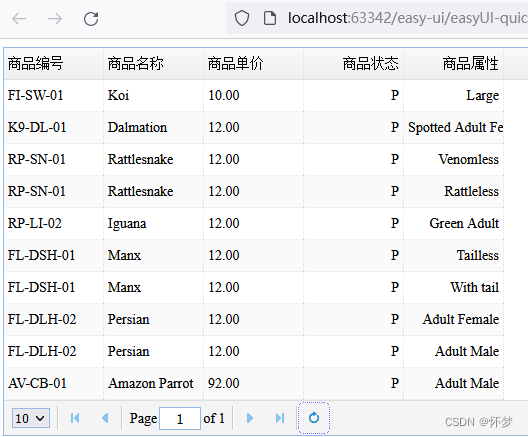Select the 12.00 price in the Dalmation row
The width and height of the screenshot is (528, 437).
pyautogui.click(x=254, y=127)
